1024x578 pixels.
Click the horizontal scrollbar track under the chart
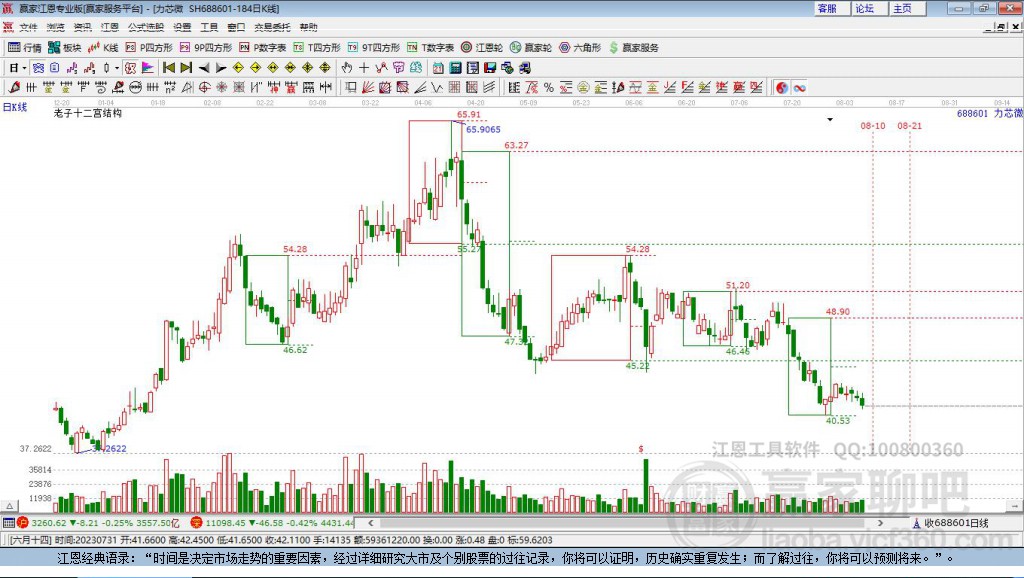tap(625, 522)
